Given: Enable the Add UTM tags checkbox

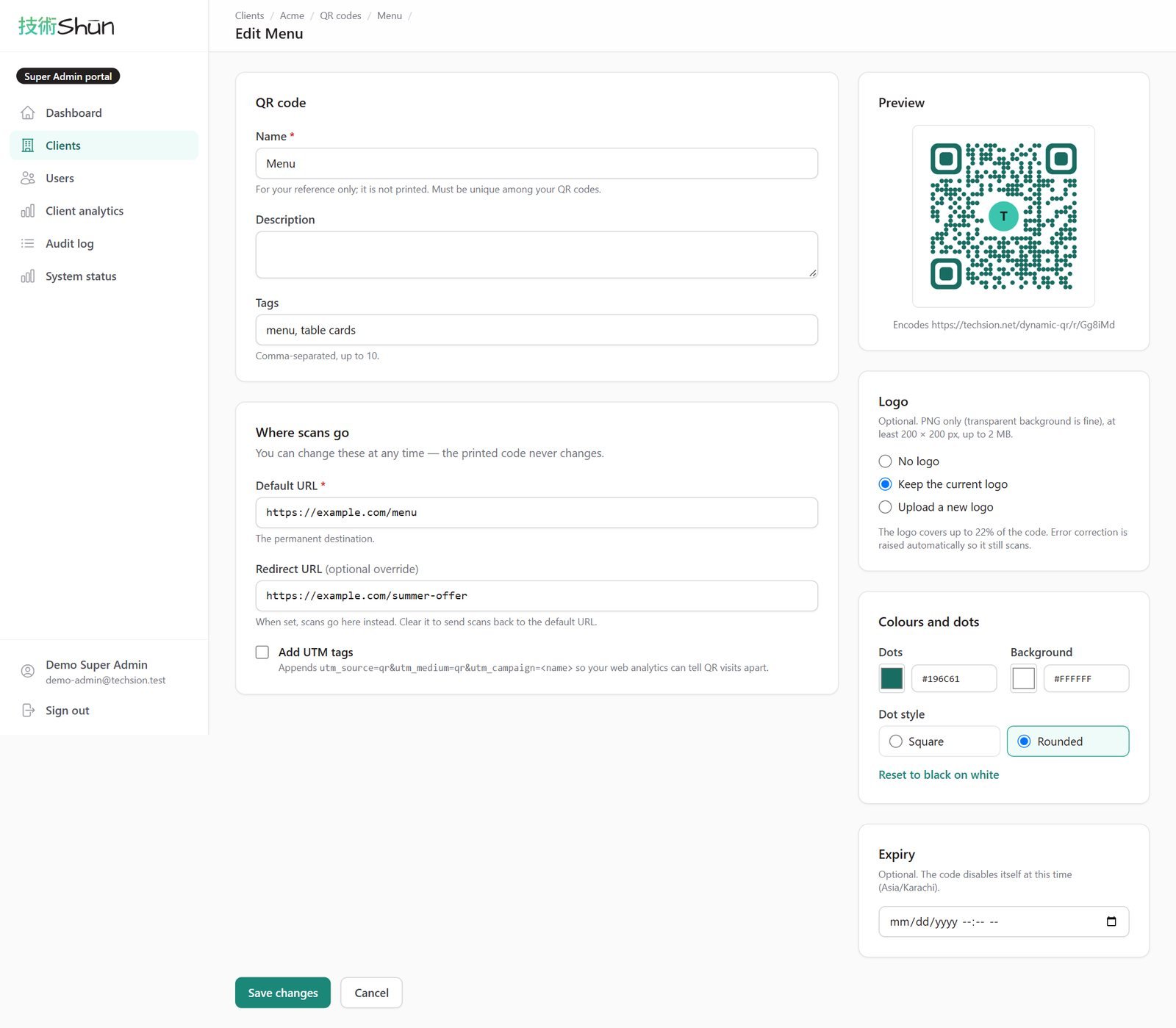Looking at the screenshot, I should tap(262, 653).
